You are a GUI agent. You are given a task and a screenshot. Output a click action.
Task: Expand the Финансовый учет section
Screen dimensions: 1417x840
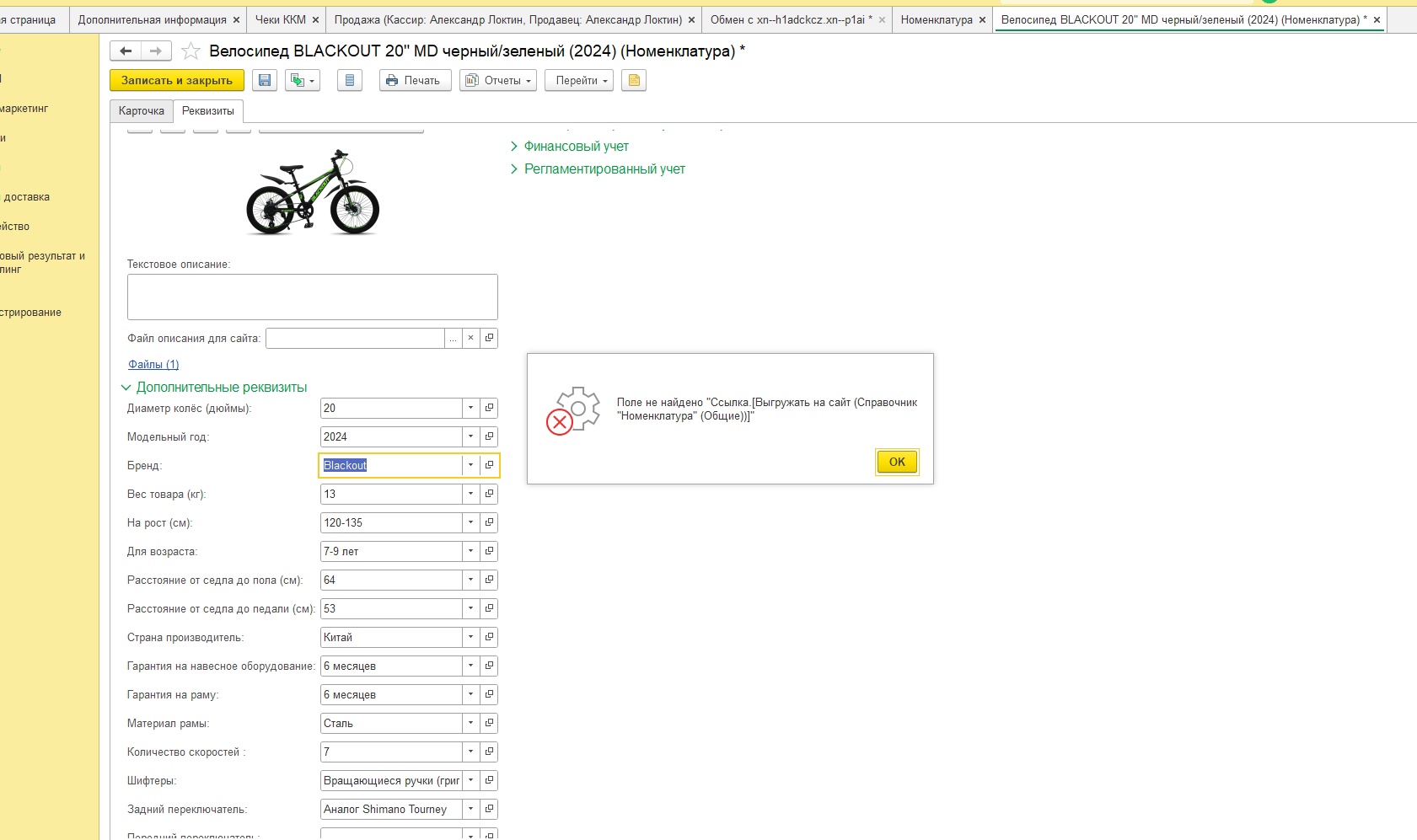[x=576, y=147]
